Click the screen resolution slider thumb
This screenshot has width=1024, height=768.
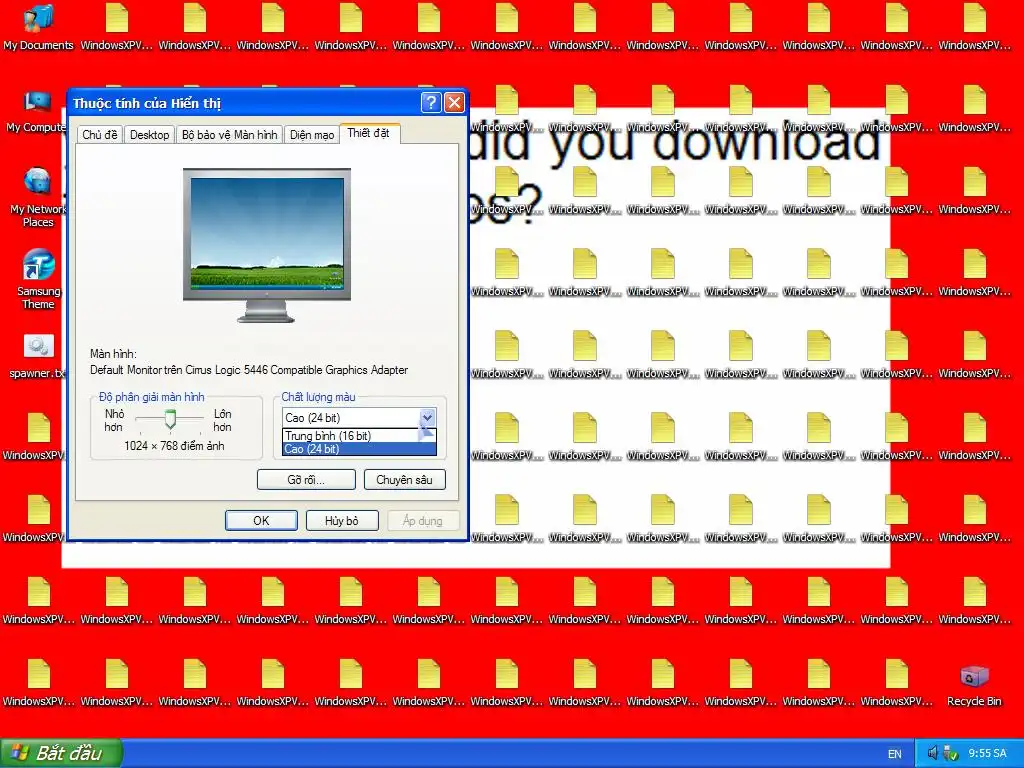[x=170, y=419]
